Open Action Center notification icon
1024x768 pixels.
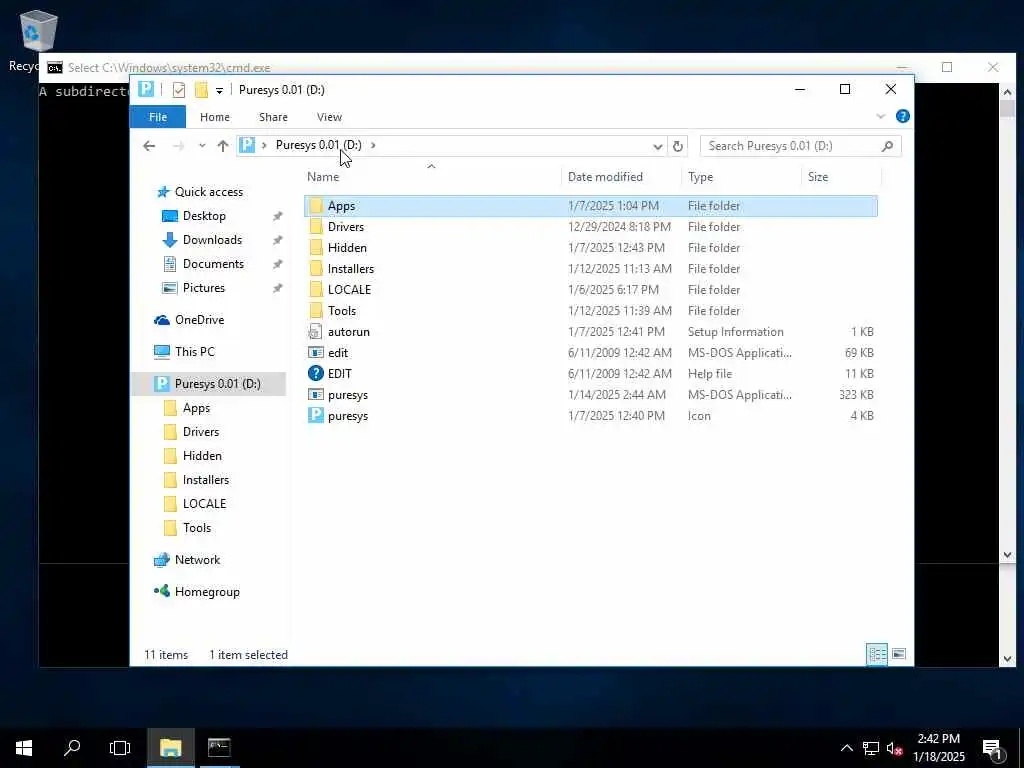tap(993, 749)
